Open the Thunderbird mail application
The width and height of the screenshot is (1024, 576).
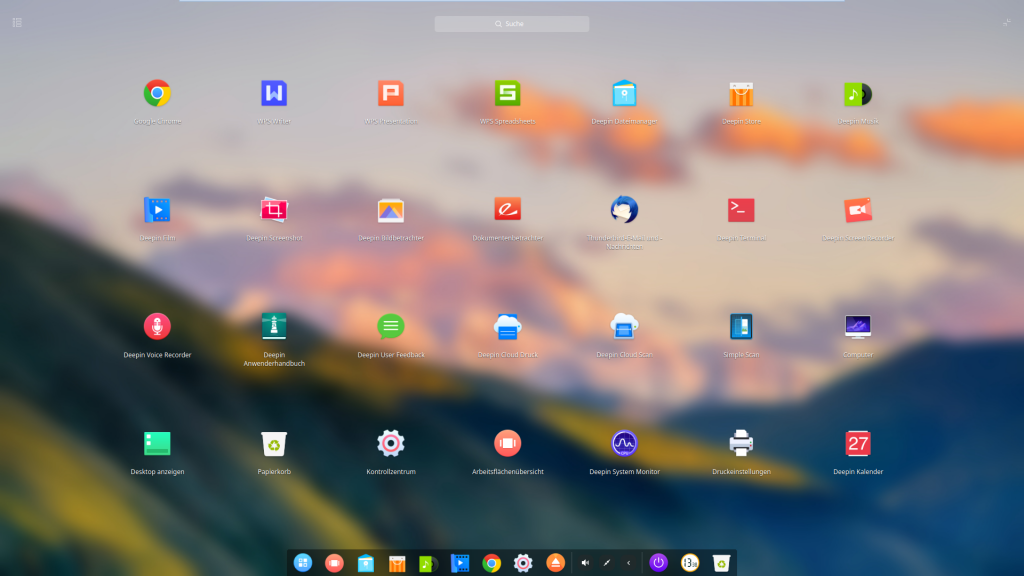625,210
